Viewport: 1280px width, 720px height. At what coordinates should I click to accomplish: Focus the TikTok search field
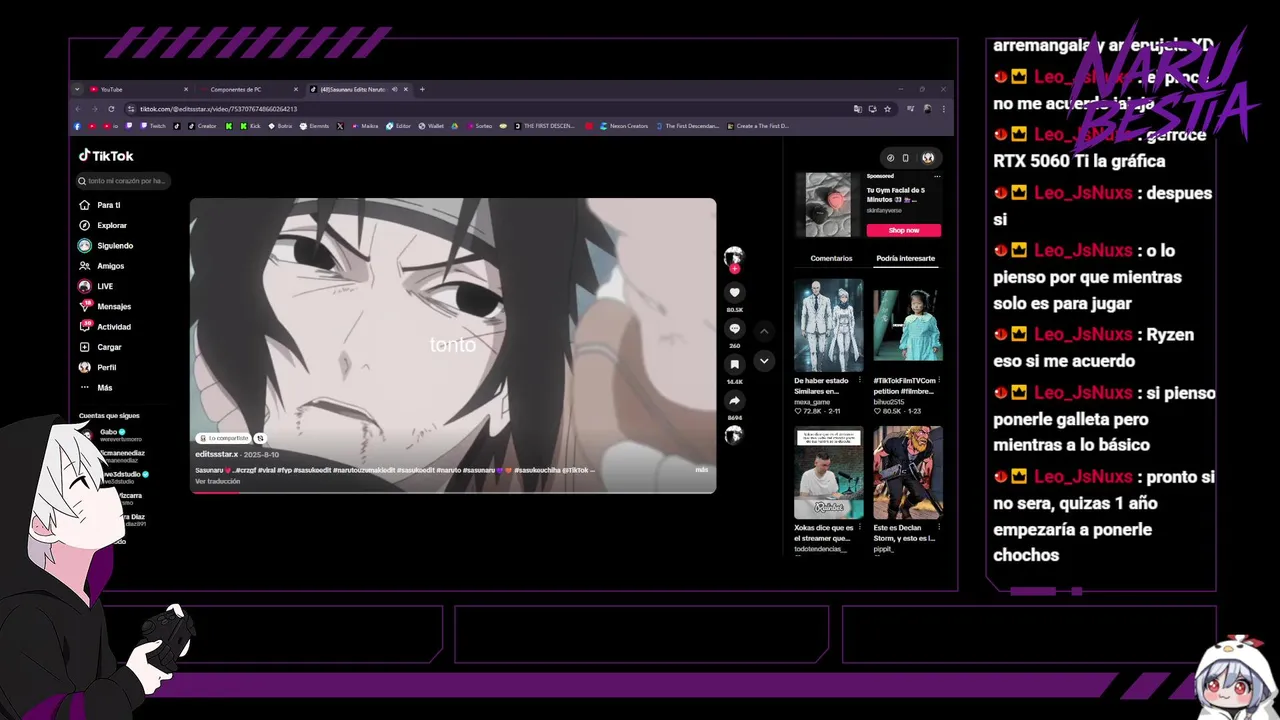tap(124, 181)
